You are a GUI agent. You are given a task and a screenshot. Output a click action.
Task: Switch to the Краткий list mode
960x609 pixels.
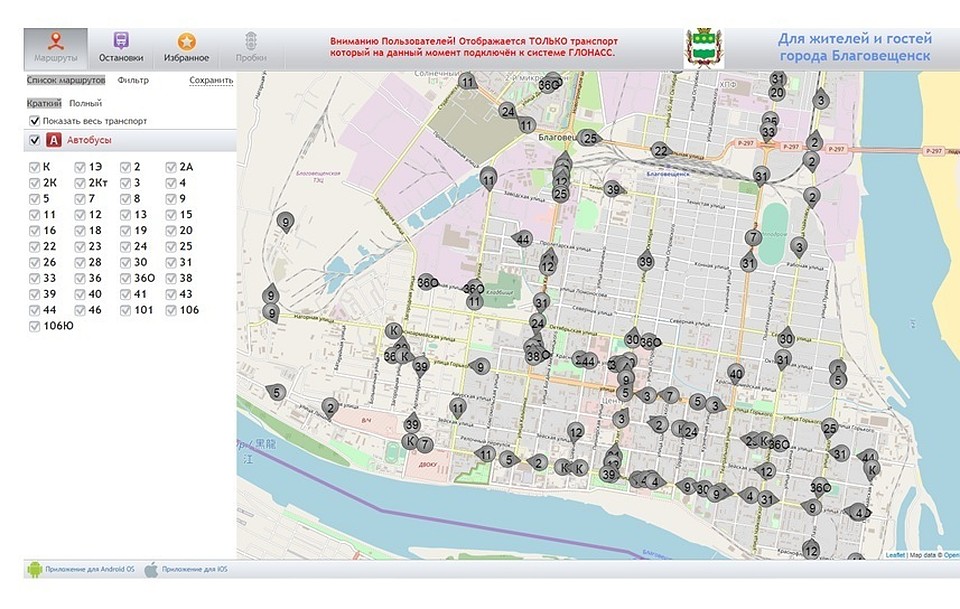pos(44,103)
